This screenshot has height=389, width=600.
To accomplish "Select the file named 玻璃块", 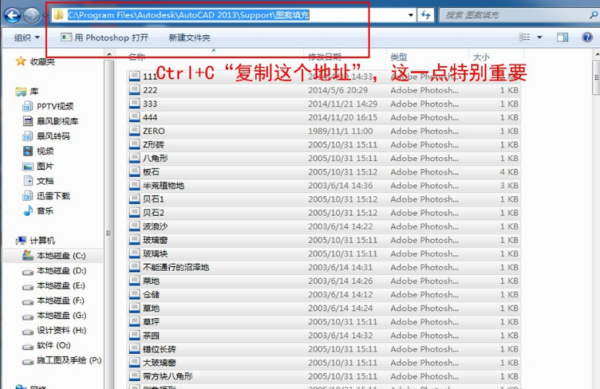I will (x=323, y=254).
